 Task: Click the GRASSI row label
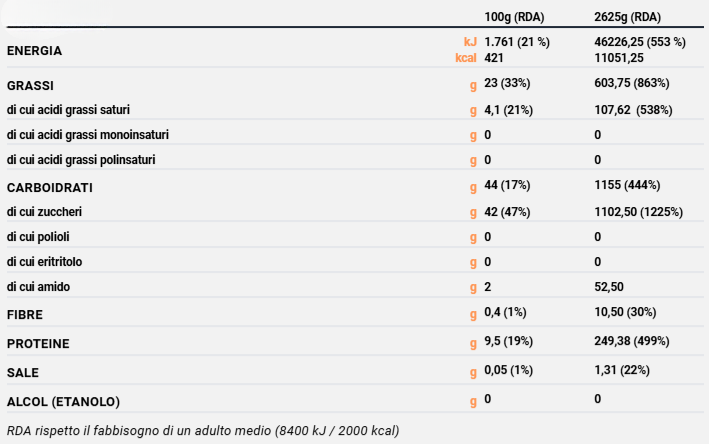point(30,84)
